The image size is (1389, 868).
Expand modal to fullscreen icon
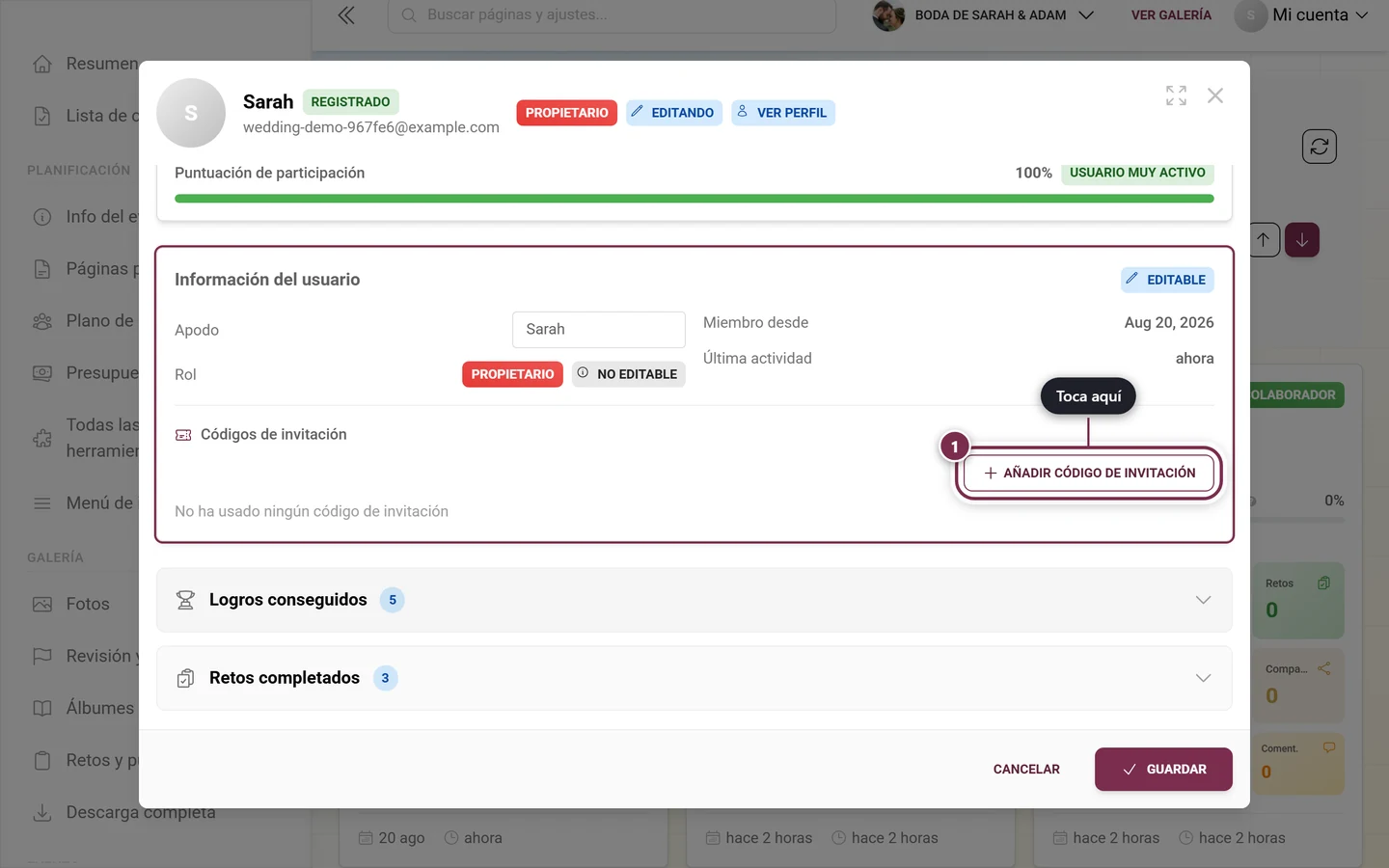[1176, 95]
